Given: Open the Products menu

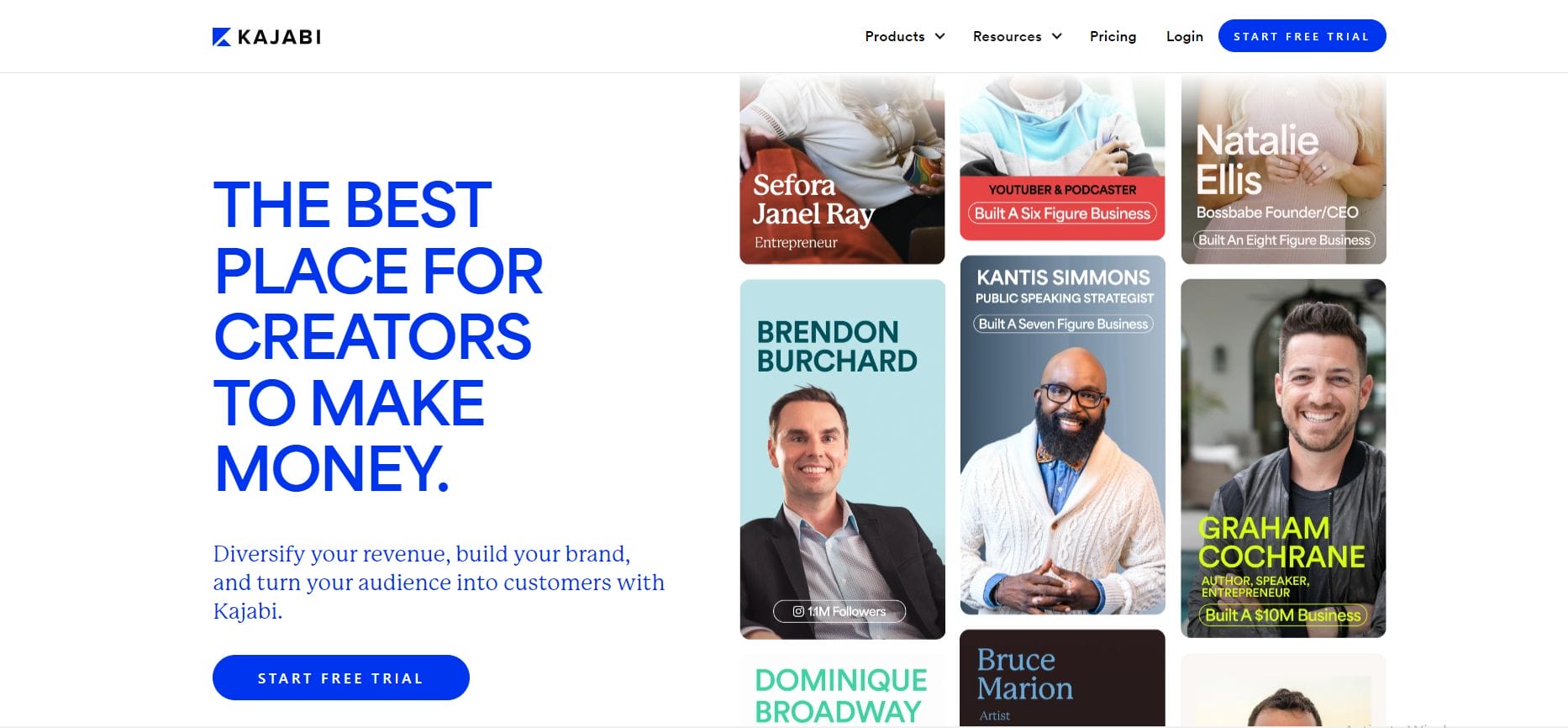Looking at the screenshot, I should point(905,36).
